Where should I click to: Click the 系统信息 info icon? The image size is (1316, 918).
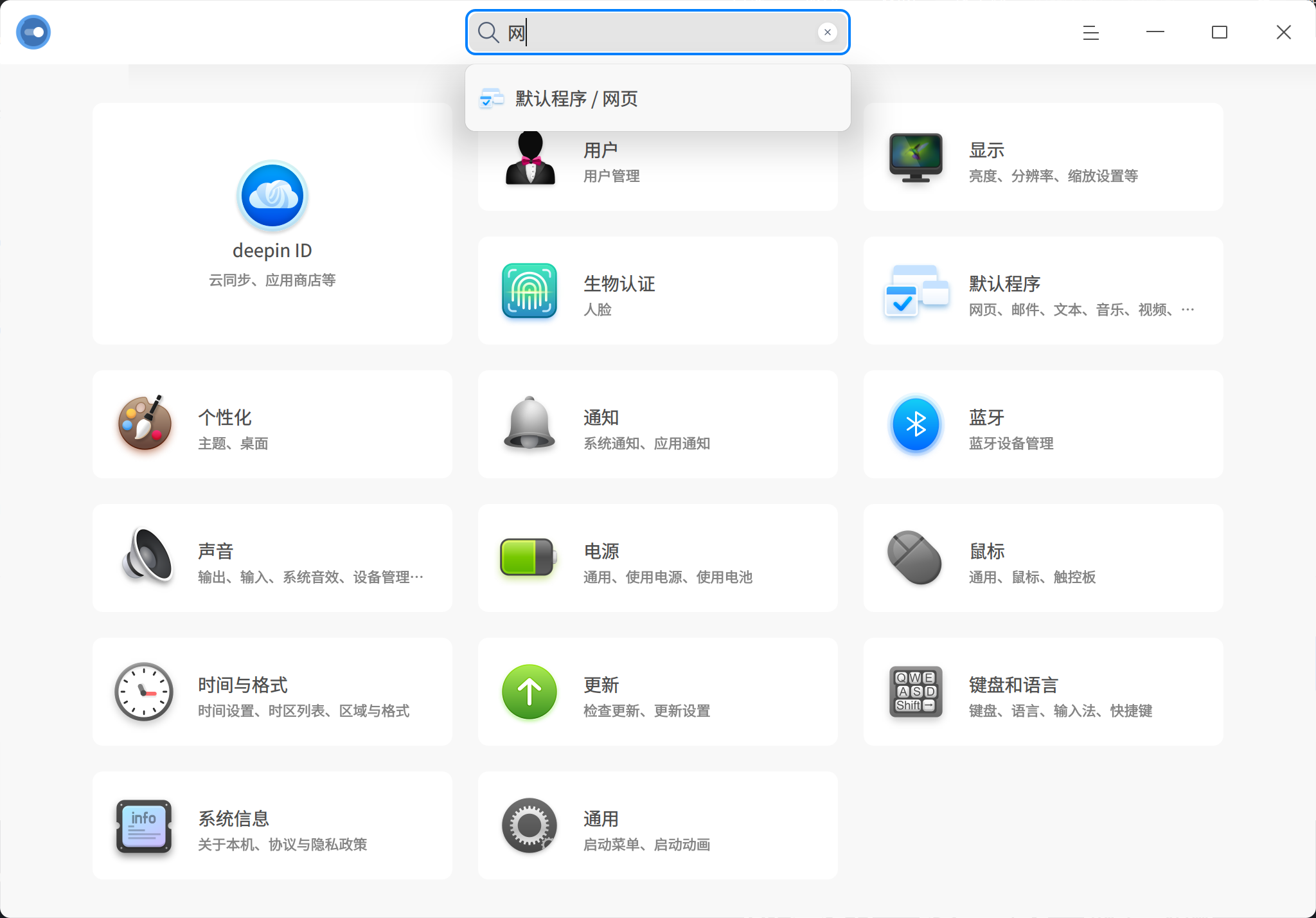click(x=144, y=825)
